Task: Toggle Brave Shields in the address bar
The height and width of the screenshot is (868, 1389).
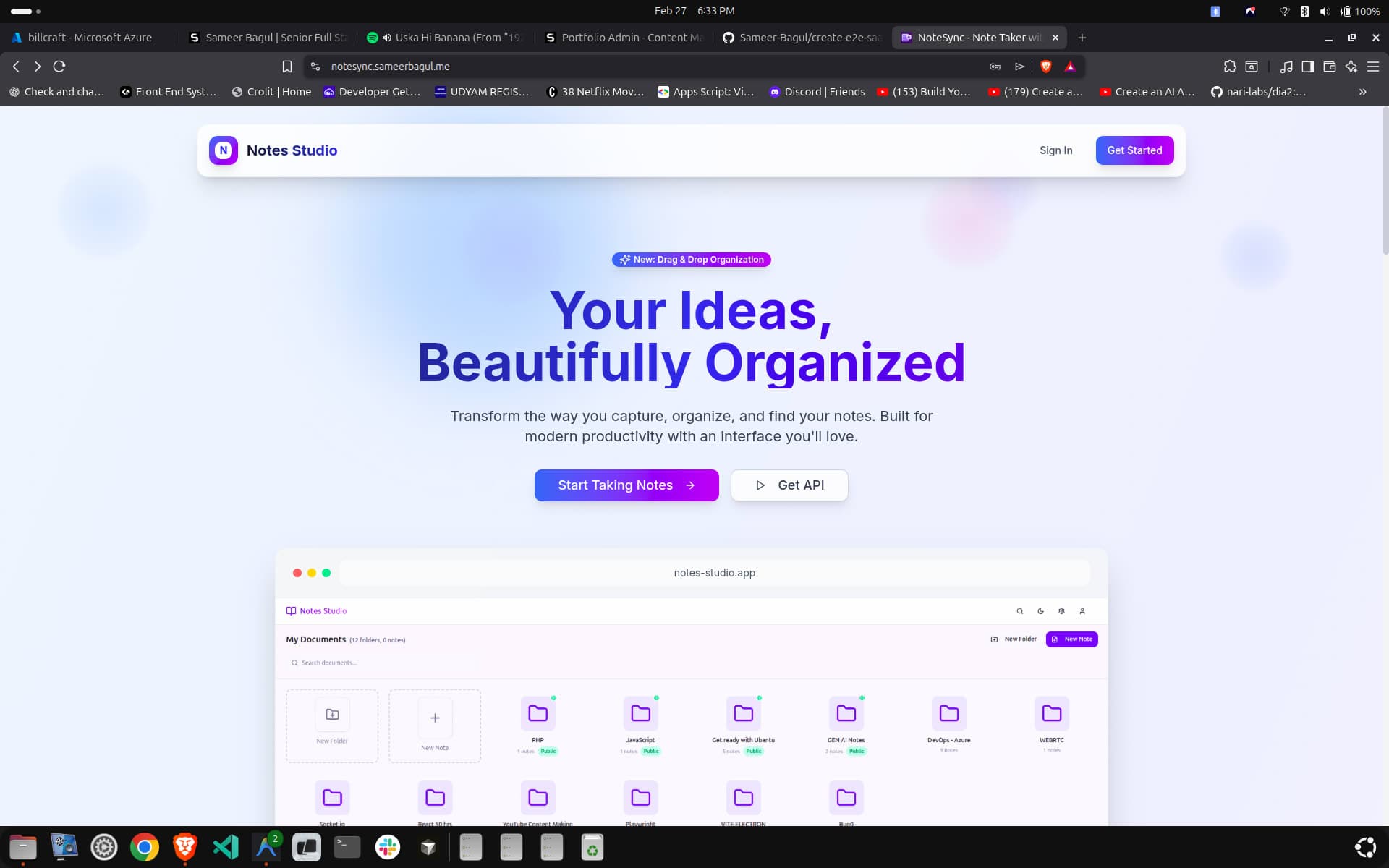Action: (x=1045, y=66)
